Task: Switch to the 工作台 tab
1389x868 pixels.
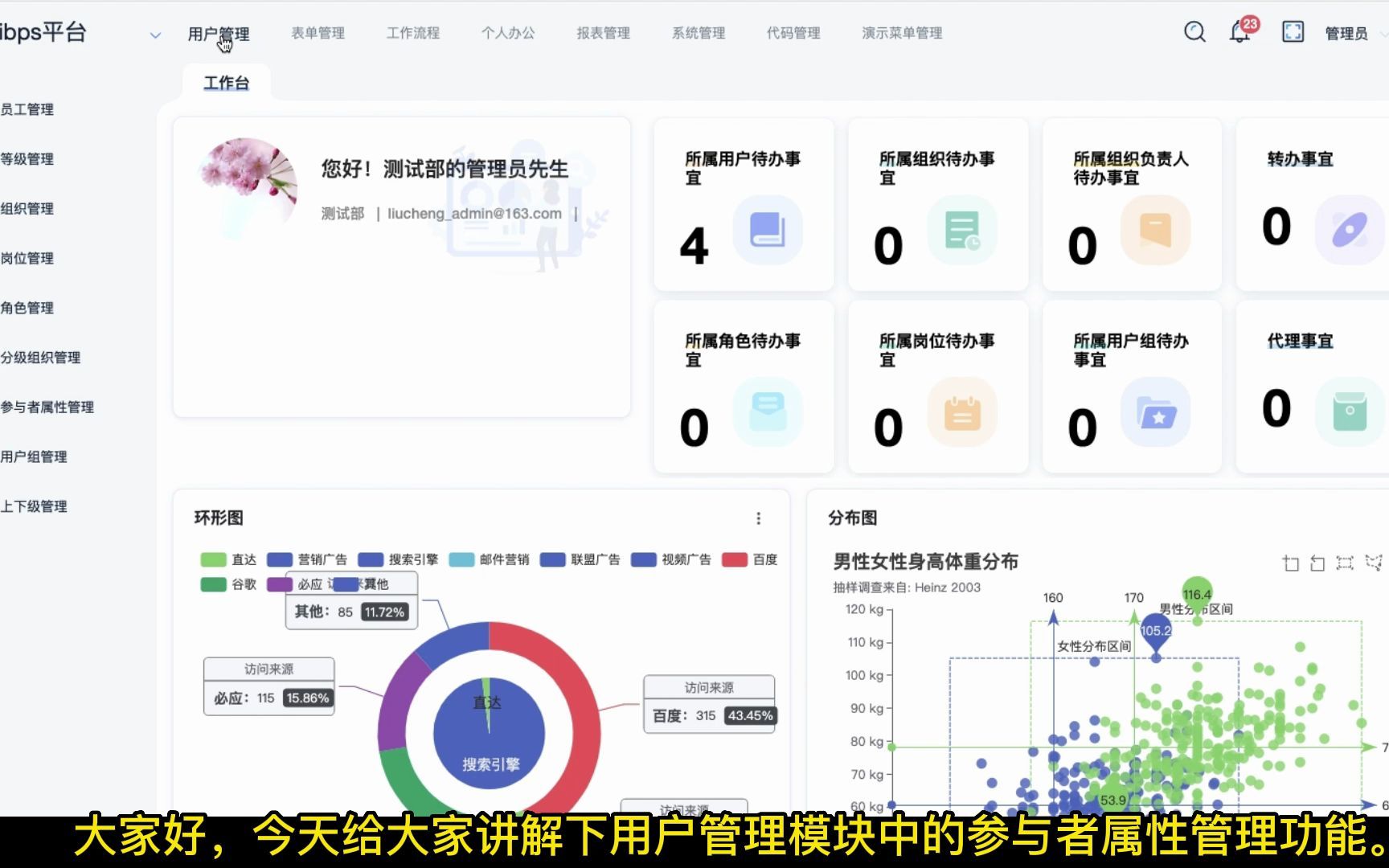Action: [x=227, y=81]
